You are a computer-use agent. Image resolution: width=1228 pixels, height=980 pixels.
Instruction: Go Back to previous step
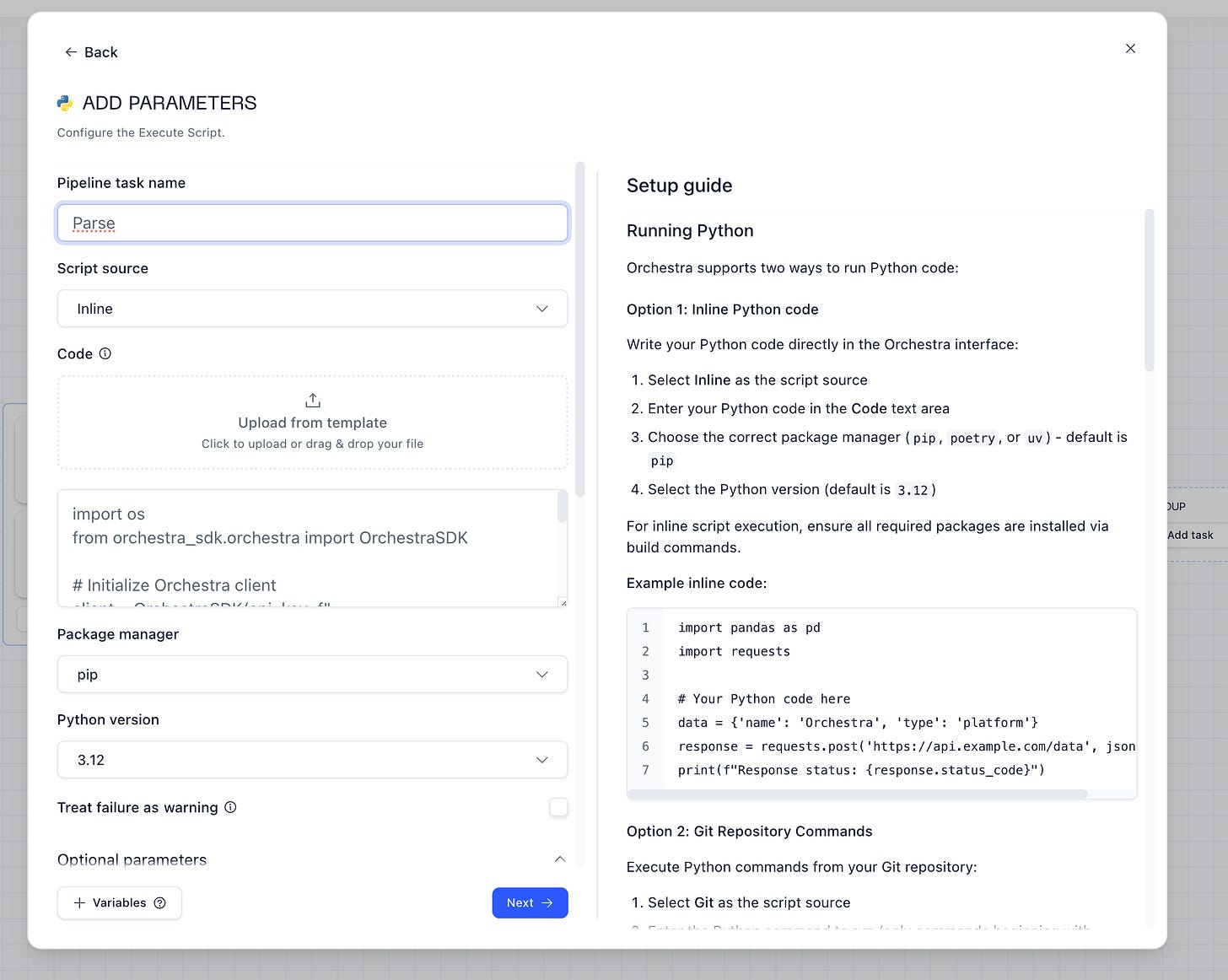(91, 52)
